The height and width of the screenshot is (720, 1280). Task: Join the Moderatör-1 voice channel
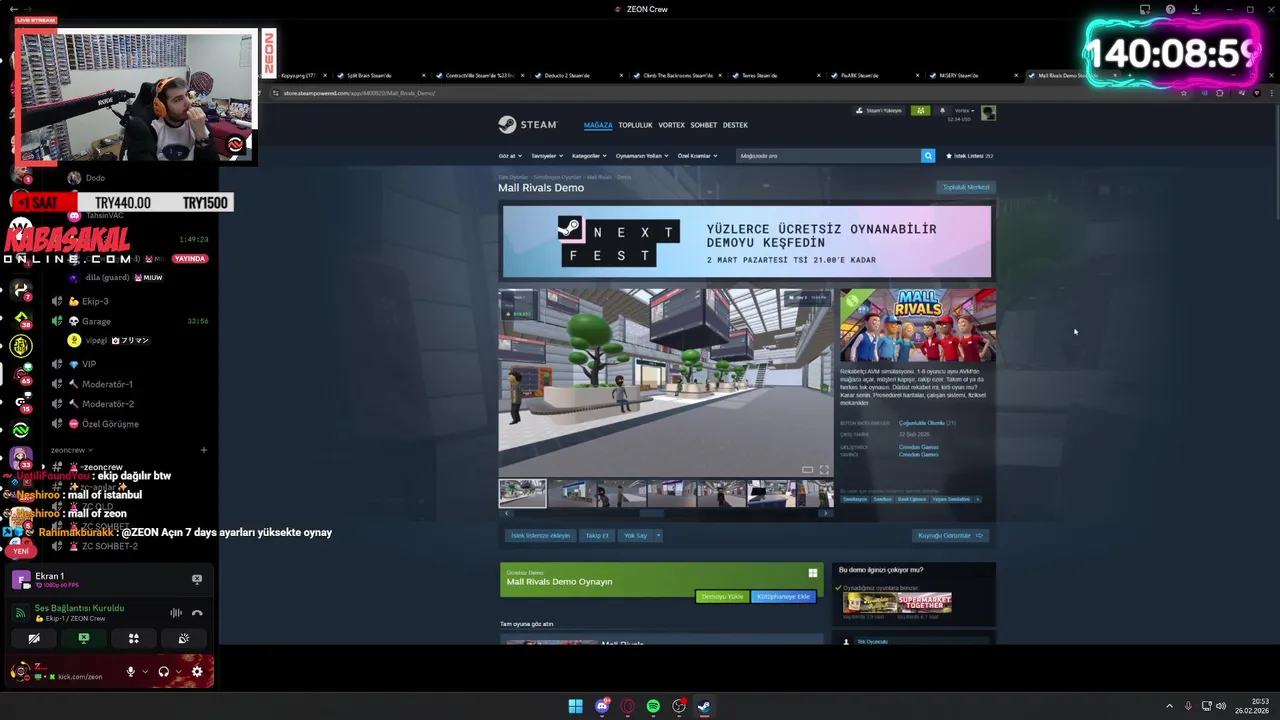(x=107, y=384)
